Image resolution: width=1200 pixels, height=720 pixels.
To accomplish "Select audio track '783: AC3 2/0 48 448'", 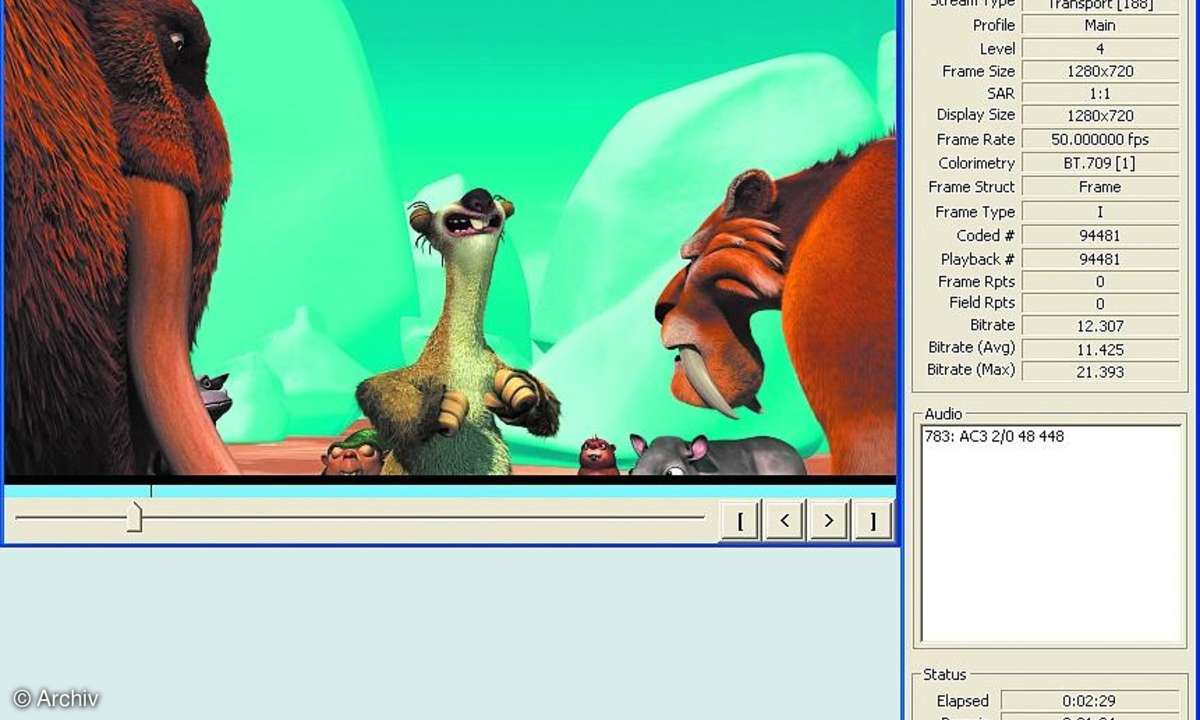I will [994, 436].
